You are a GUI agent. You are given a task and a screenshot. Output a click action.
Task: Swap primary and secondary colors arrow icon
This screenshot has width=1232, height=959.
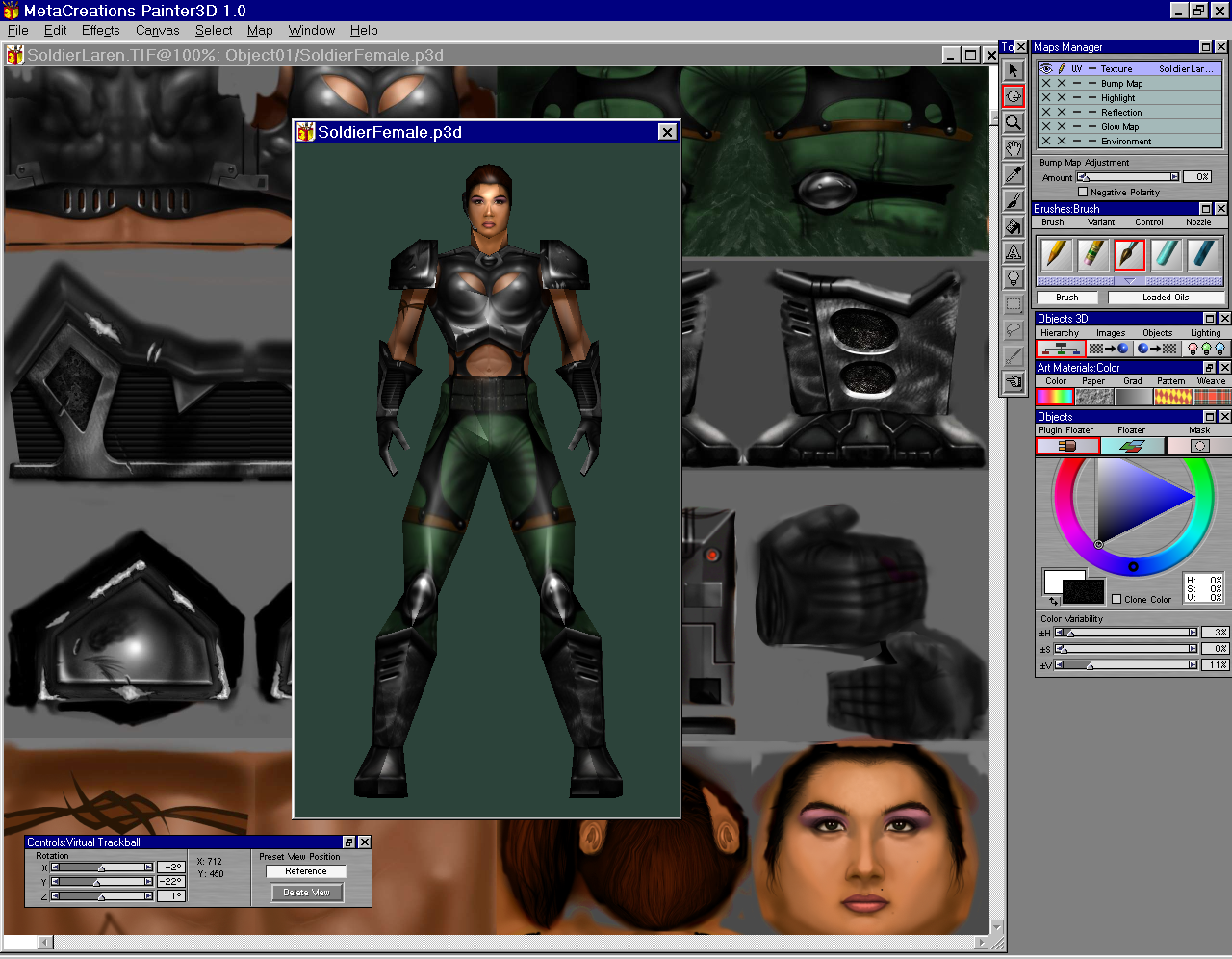click(1053, 601)
